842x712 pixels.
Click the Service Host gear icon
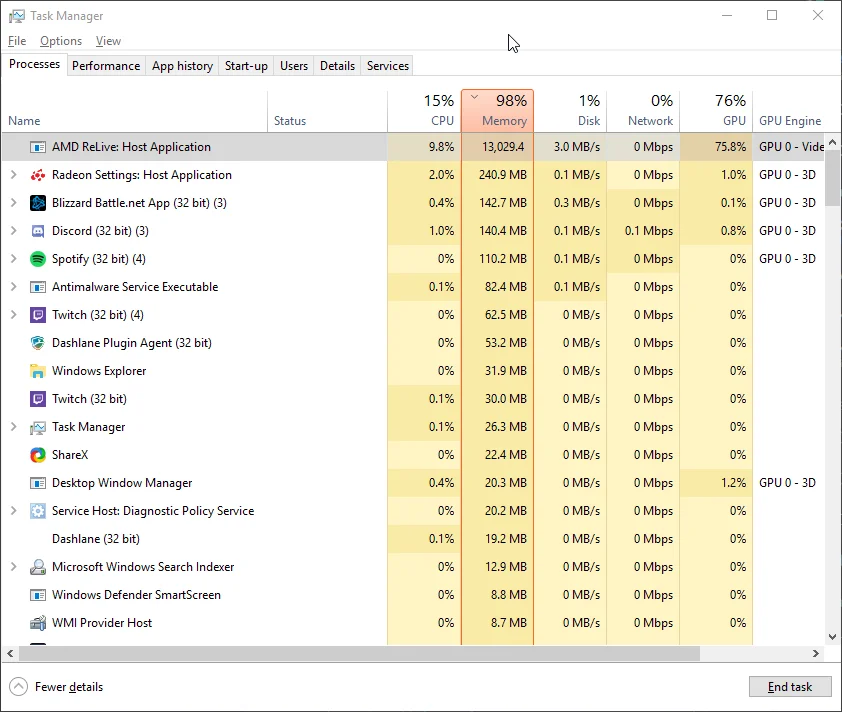38,511
